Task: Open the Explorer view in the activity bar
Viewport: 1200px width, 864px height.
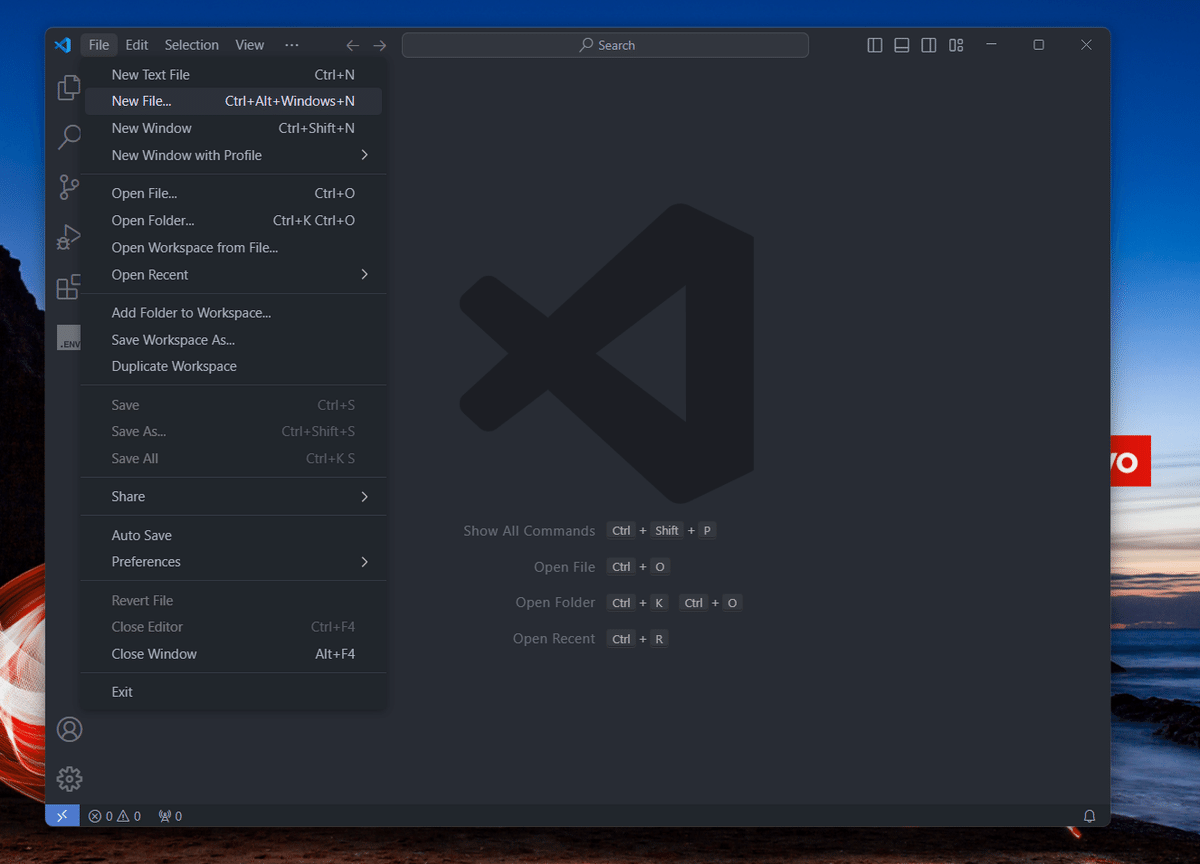Action: [69, 87]
